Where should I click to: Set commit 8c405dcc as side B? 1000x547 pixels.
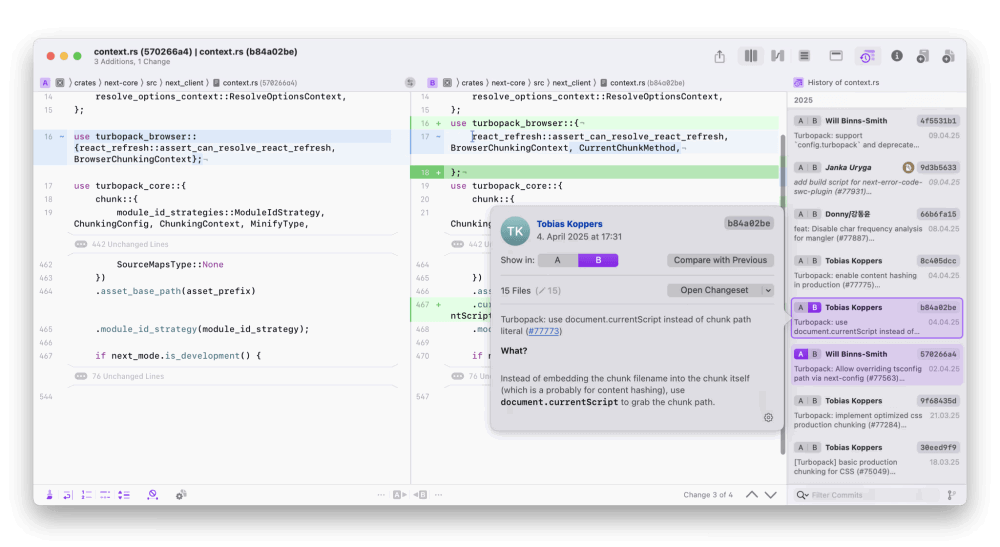coord(814,261)
